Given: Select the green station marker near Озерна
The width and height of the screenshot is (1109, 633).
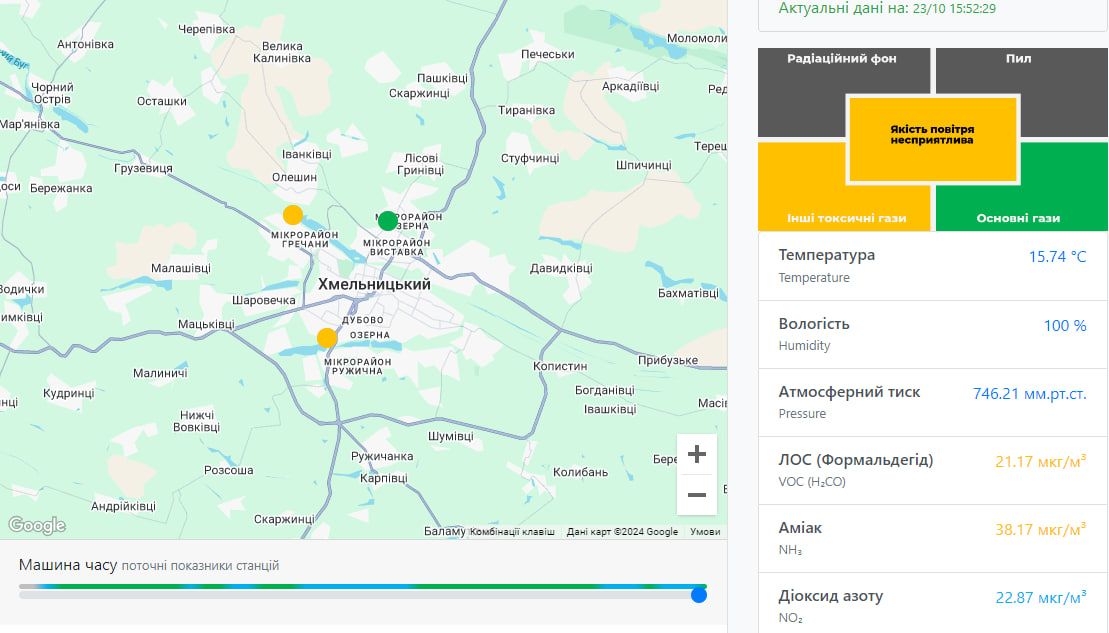Looking at the screenshot, I should pyautogui.click(x=388, y=220).
